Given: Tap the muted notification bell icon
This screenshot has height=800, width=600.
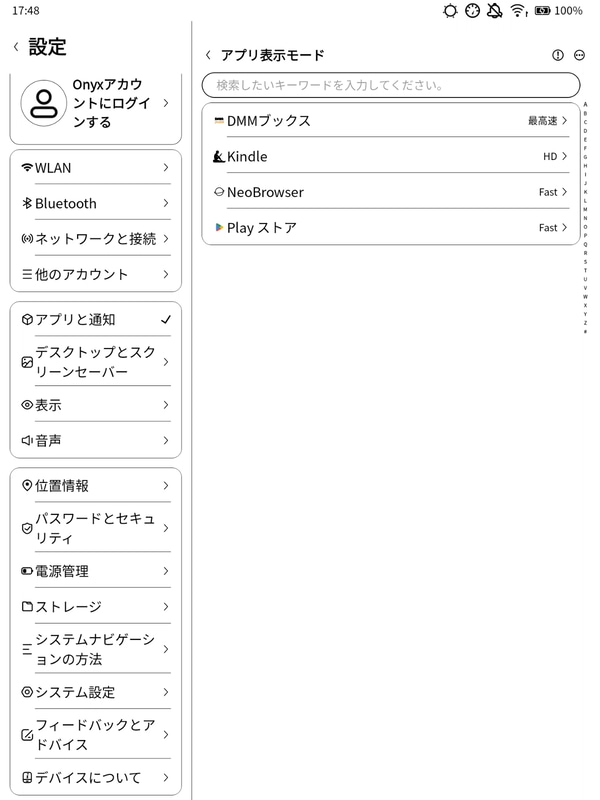Looking at the screenshot, I should [x=494, y=12].
